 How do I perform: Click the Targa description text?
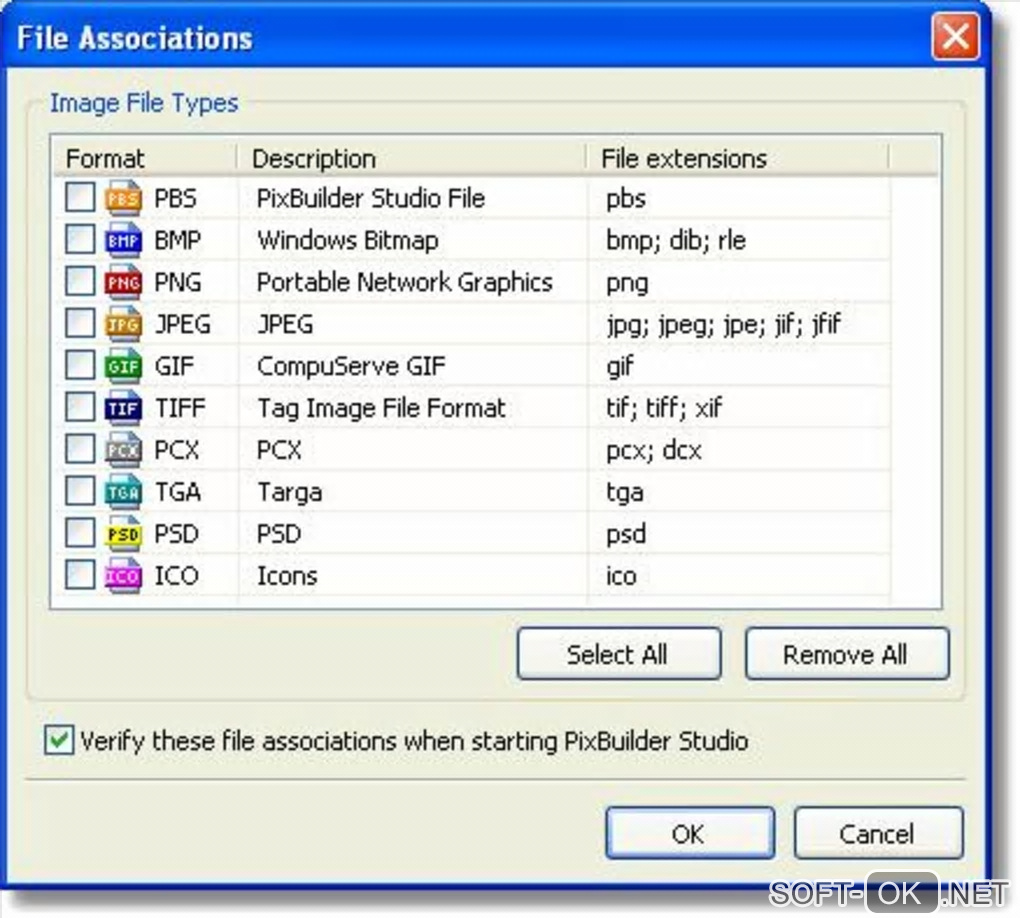(289, 492)
